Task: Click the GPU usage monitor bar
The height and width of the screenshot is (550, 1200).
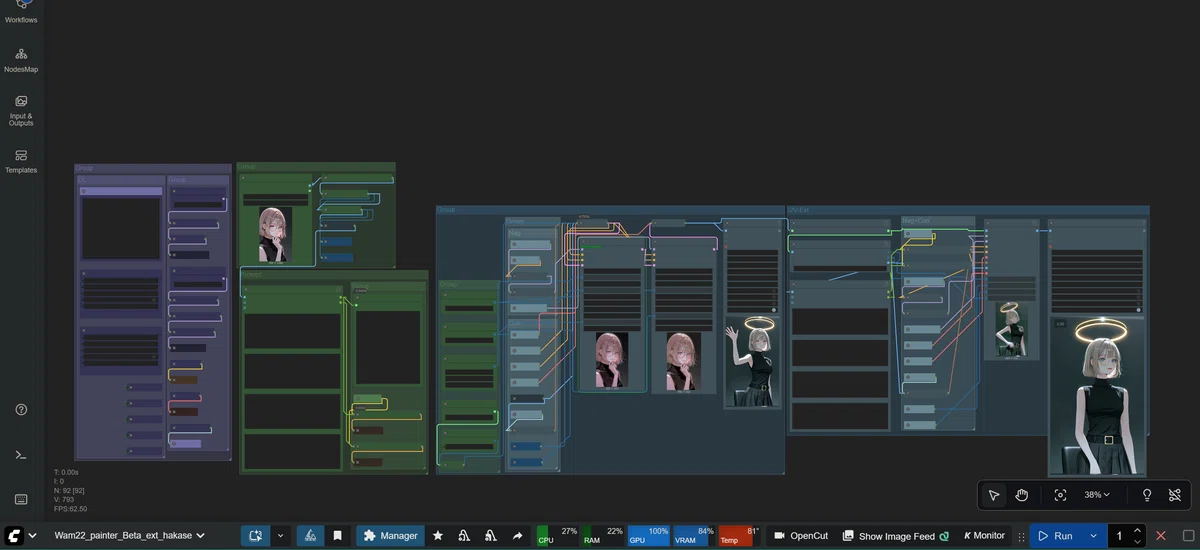Action: click(648, 536)
